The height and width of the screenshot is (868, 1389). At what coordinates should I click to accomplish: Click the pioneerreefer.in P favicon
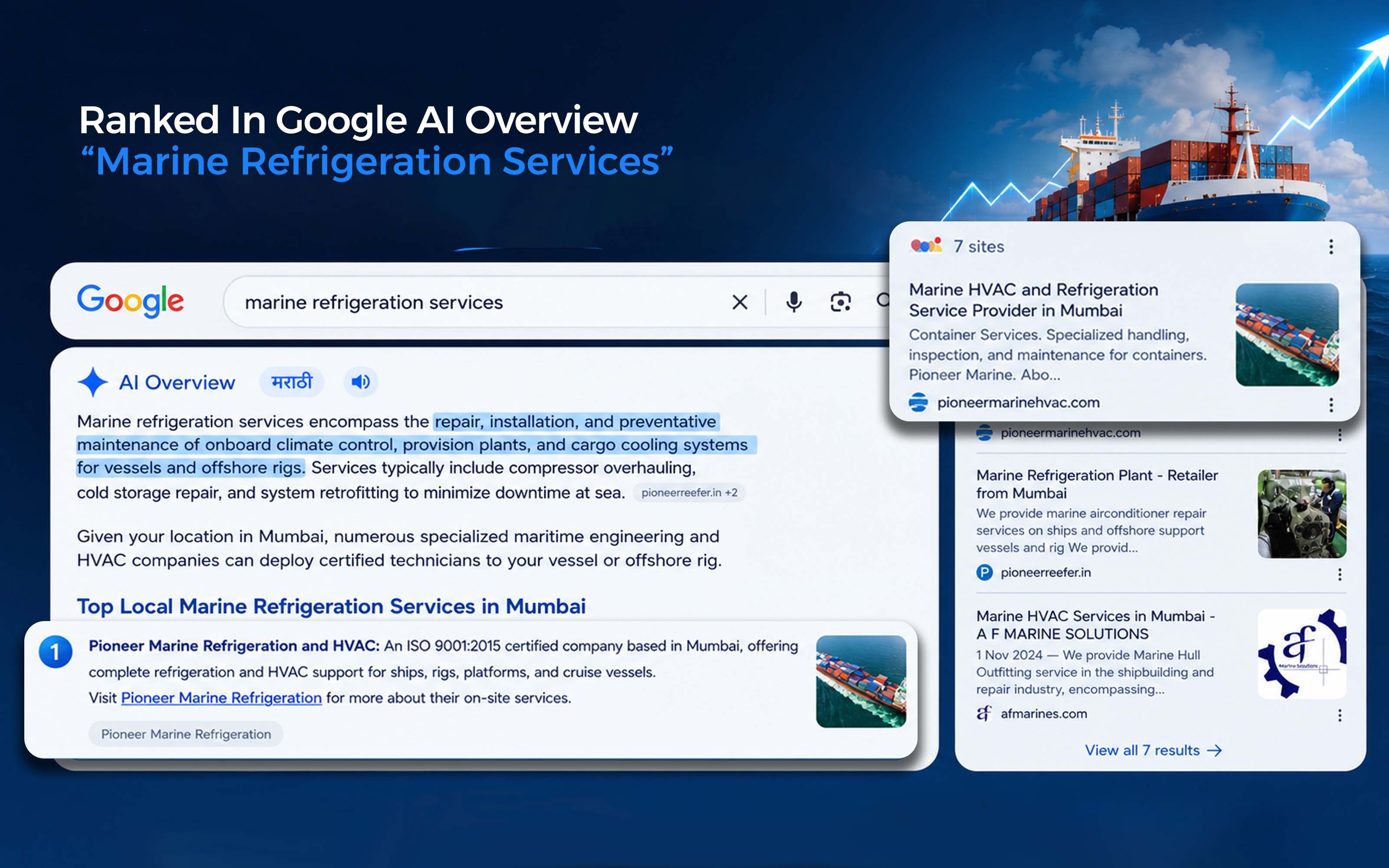[984, 572]
